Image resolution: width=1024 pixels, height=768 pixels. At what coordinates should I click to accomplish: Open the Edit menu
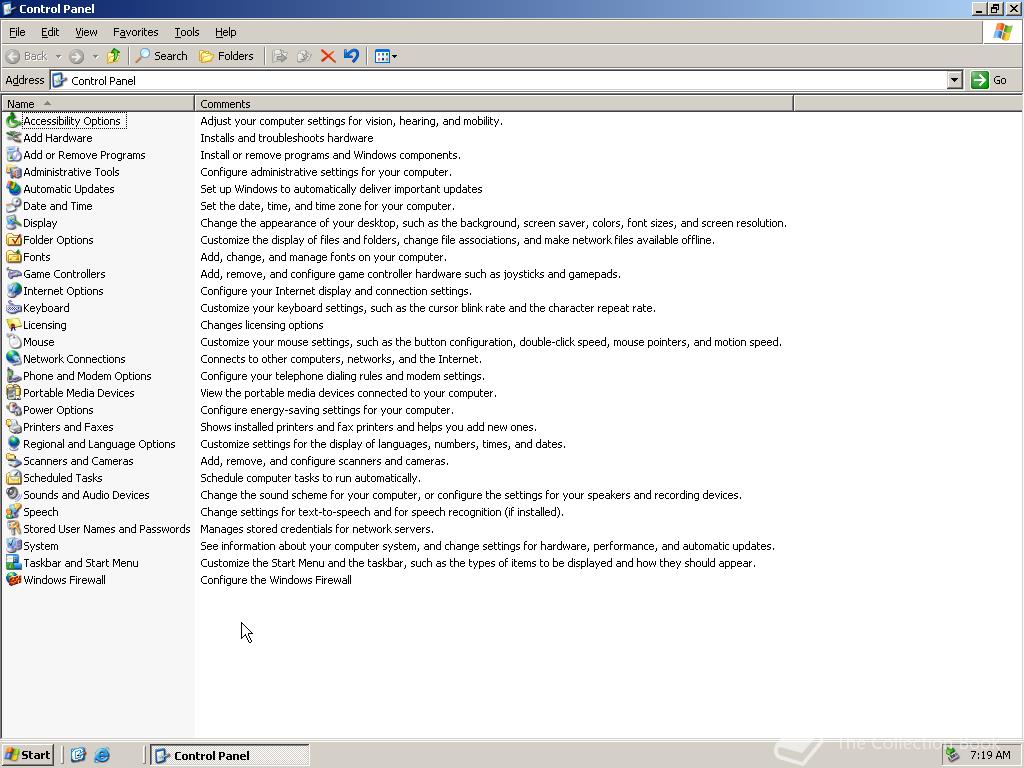50,32
